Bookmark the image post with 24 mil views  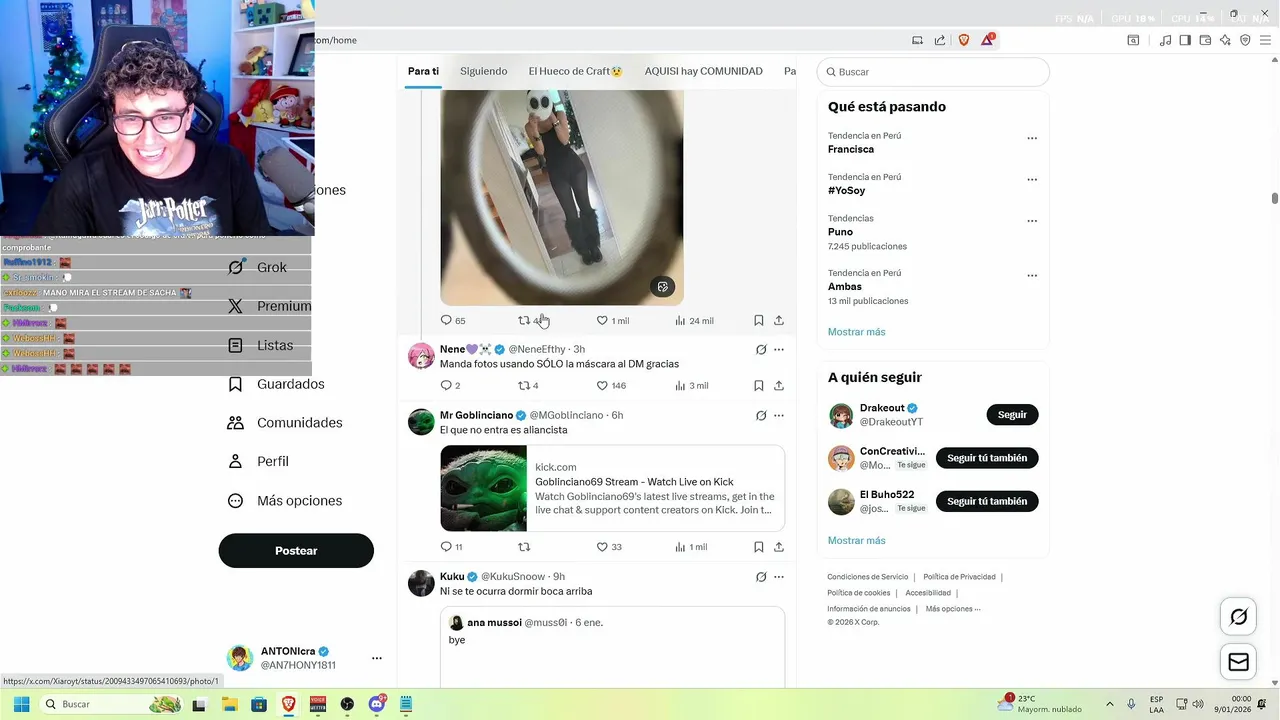[x=759, y=320]
